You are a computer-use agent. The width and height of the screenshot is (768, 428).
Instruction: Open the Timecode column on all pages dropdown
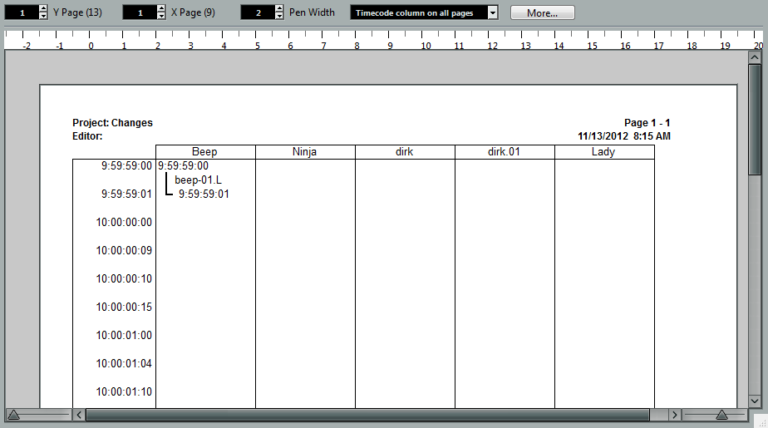point(492,13)
